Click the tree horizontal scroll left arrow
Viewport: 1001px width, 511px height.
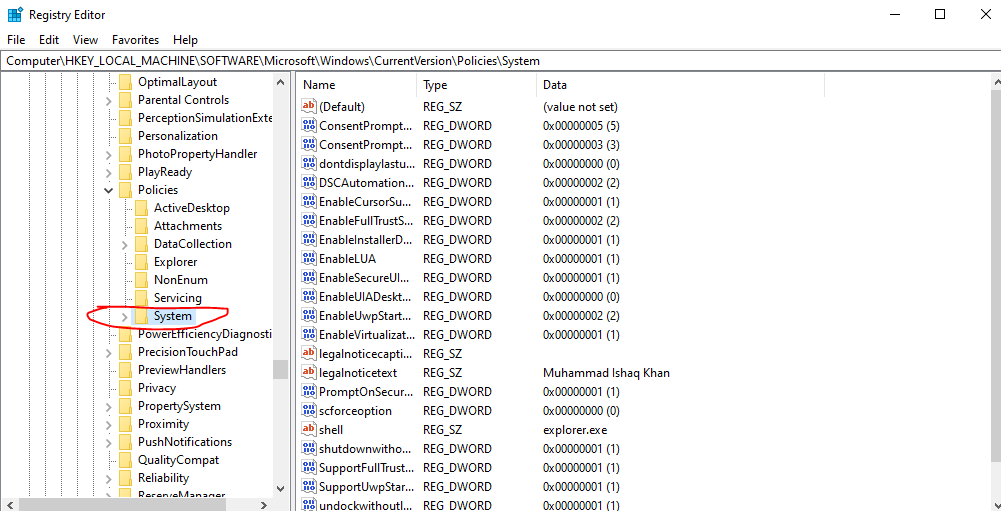8,504
